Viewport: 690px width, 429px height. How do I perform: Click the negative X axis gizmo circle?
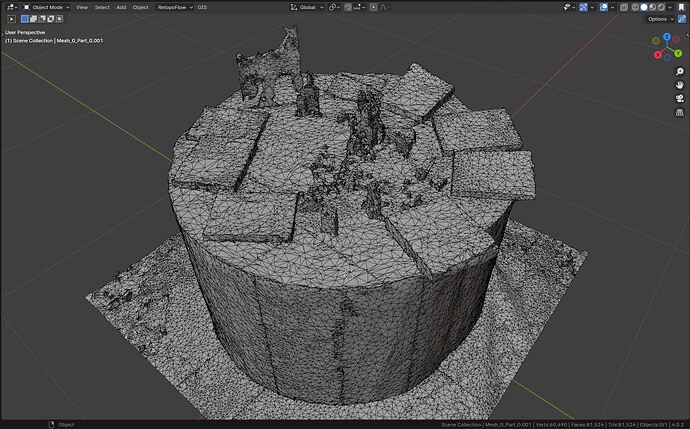click(x=676, y=40)
